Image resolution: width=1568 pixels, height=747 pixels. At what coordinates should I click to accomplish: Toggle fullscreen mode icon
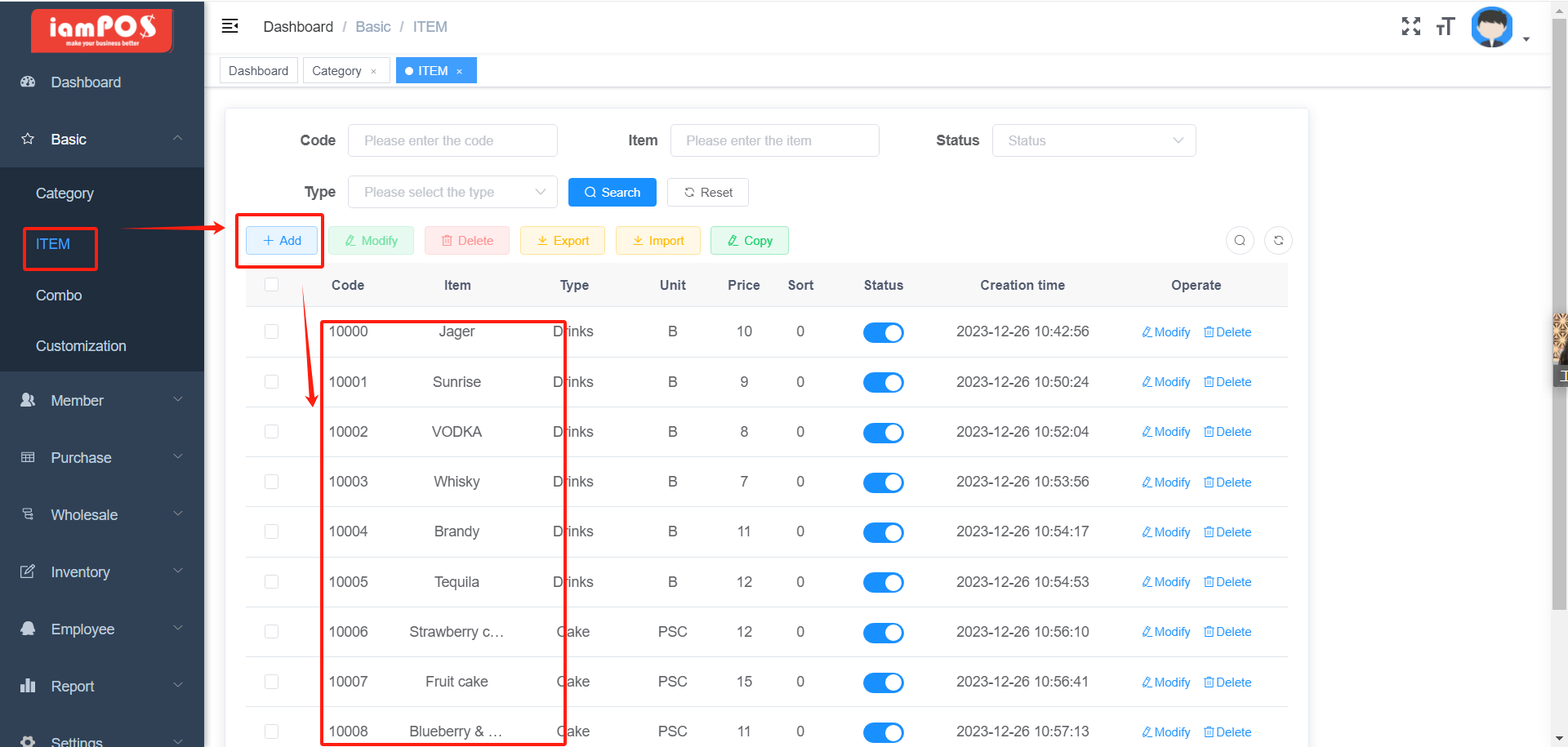coord(1410,27)
